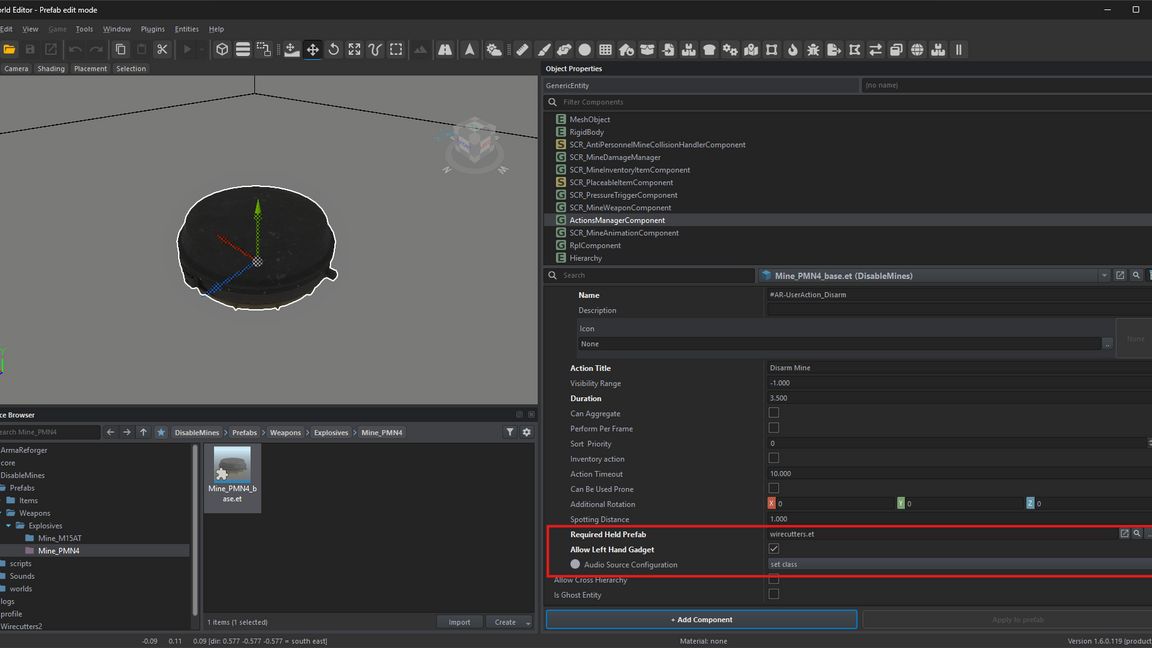Open the folder icon in main toolbar
The image size is (1152, 648).
point(10,49)
